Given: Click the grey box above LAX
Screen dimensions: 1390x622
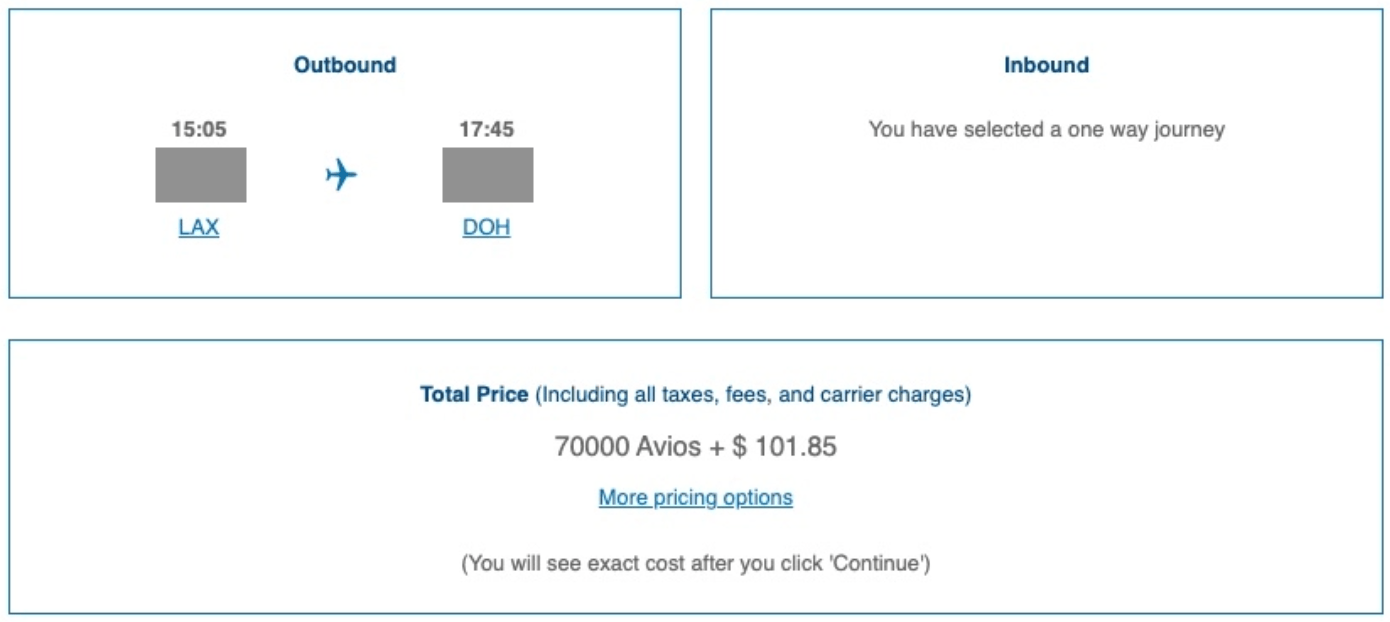Looking at the screenshot, I should [201, 175].
